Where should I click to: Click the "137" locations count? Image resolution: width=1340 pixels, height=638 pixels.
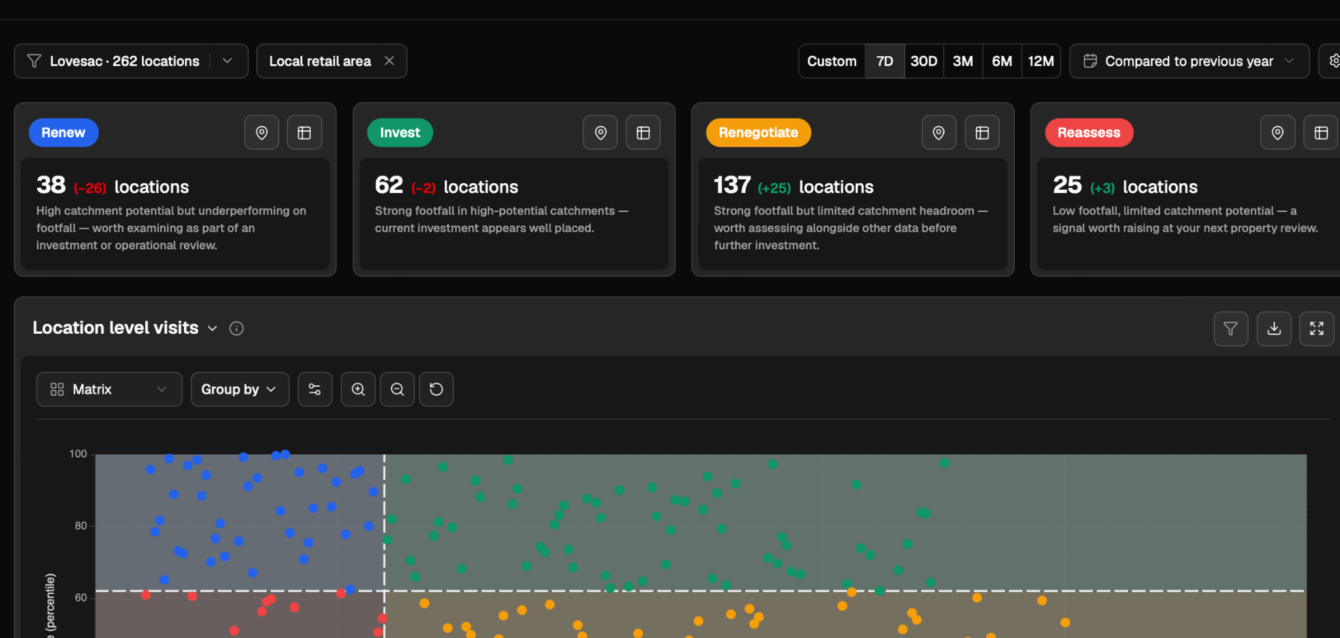732,186
